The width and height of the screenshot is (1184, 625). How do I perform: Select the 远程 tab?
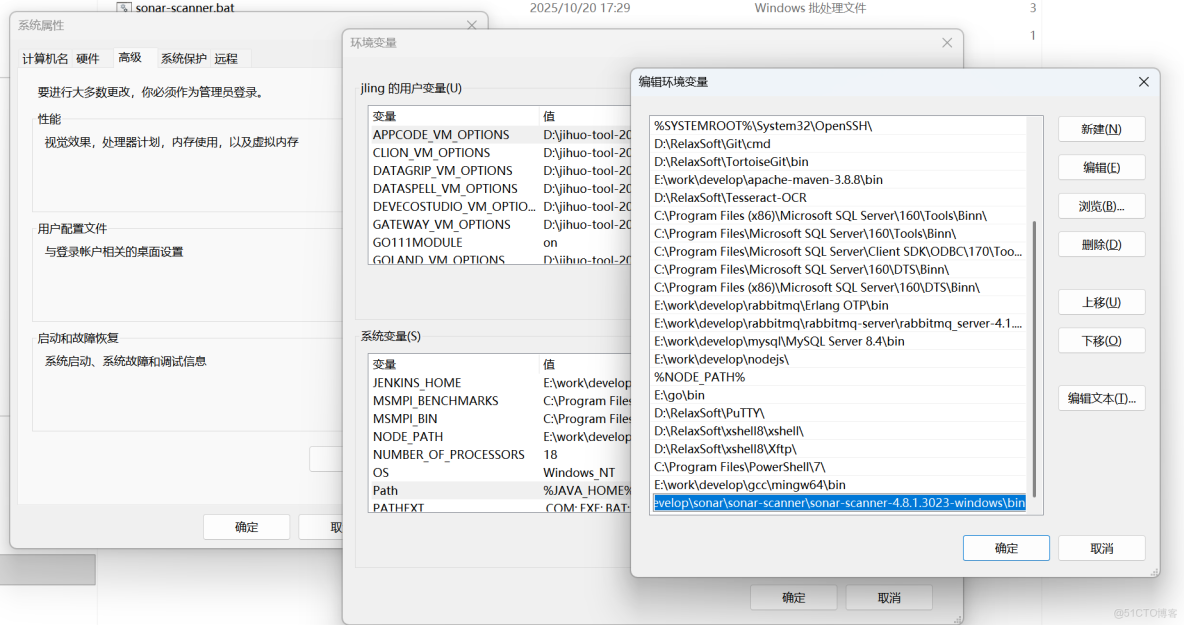[x=227, y=58]
